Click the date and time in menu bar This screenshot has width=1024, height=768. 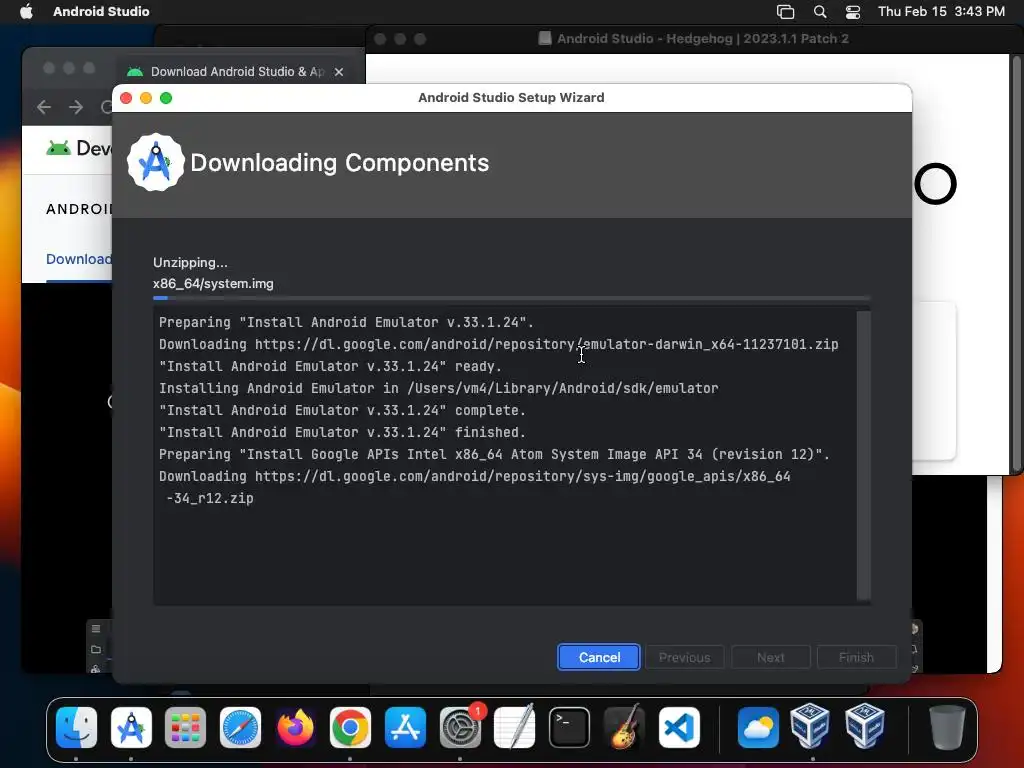pyautogui.click(x=941, y=11)
